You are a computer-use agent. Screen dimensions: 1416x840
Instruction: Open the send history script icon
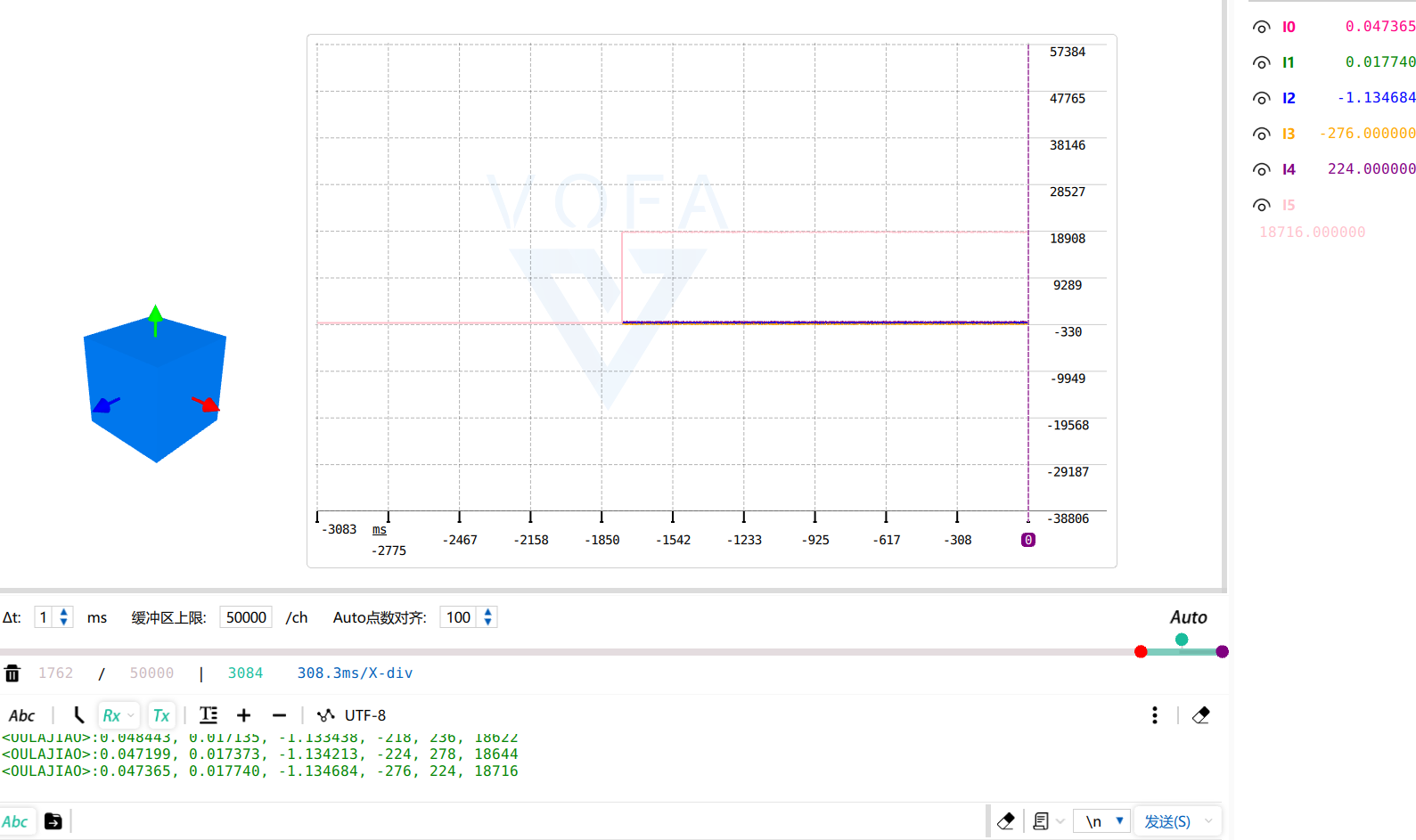click(1041, 821)
